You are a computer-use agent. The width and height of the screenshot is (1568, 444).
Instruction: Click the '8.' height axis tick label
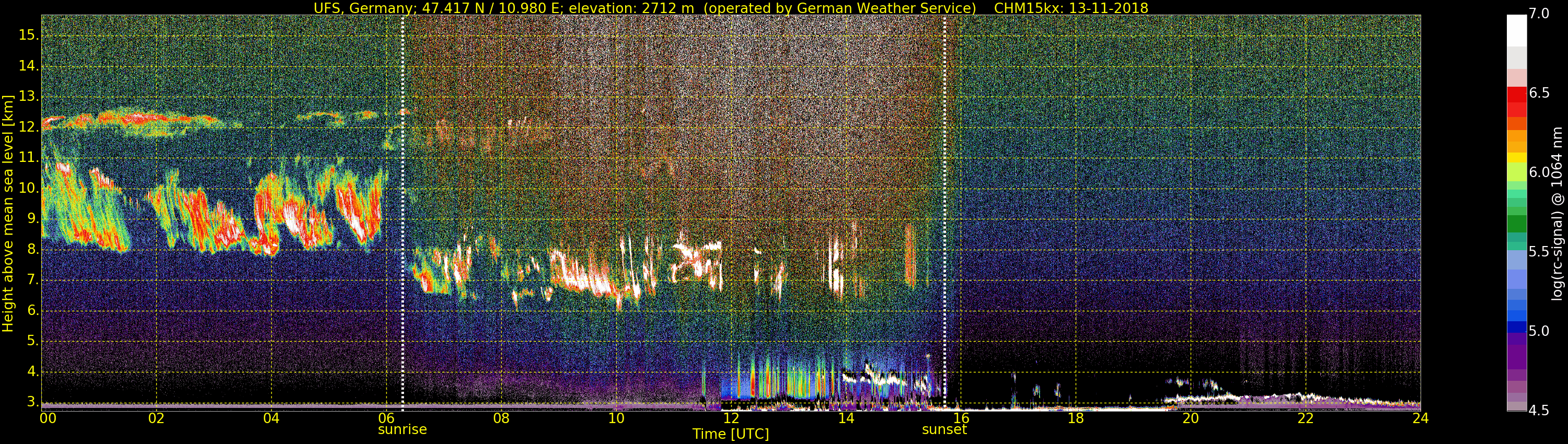tap(32, 249)
